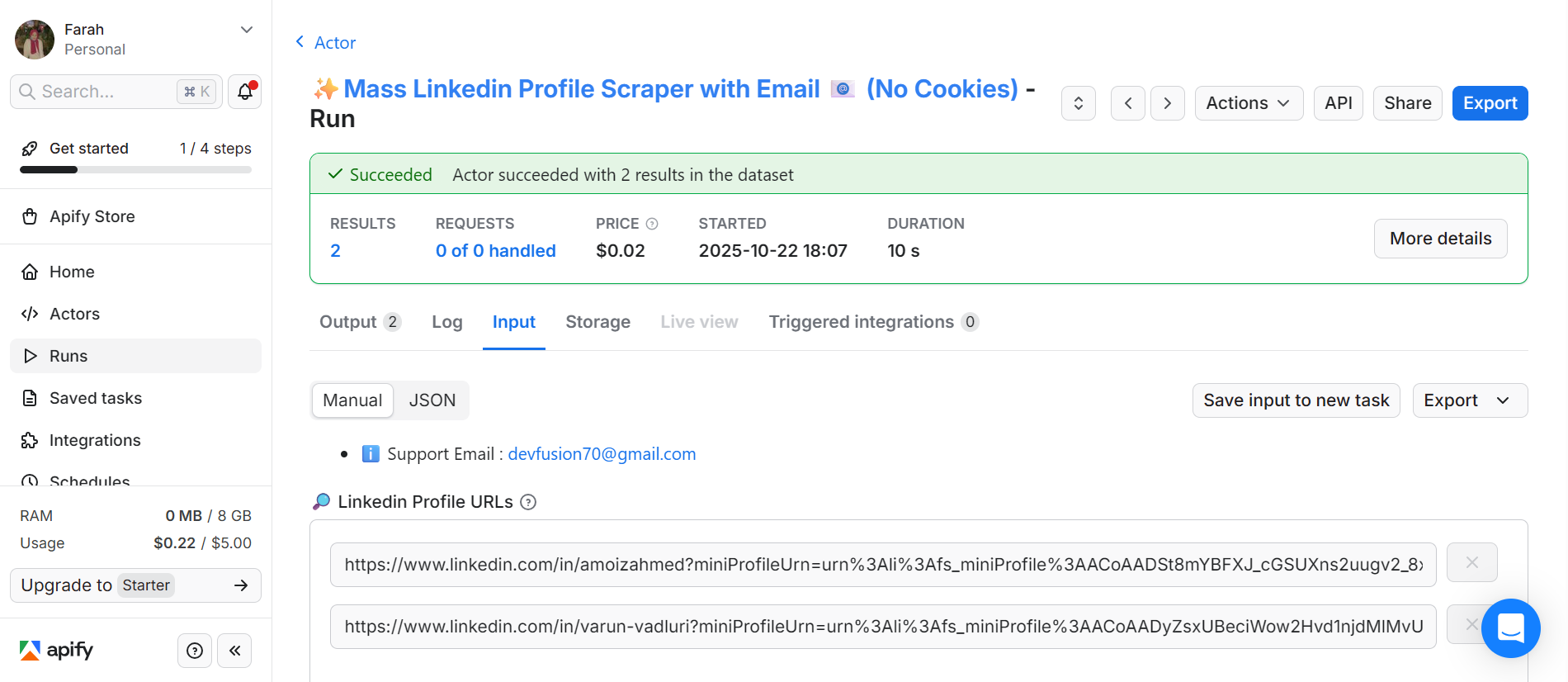Click the price info icon
Viewport: 1568px width, 682px height.
652,224
